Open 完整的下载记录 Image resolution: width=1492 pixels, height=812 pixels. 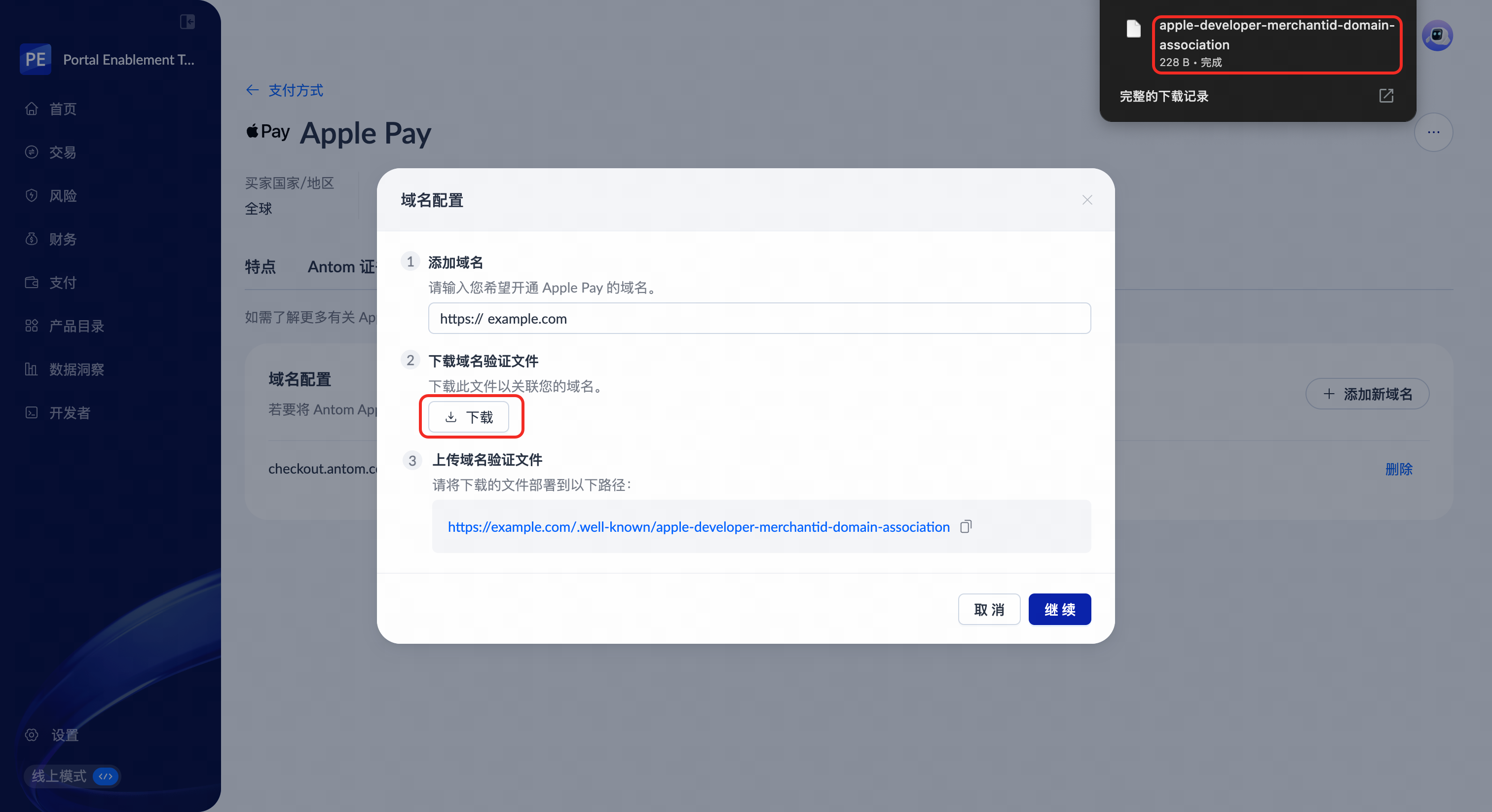coord(1164,96)
